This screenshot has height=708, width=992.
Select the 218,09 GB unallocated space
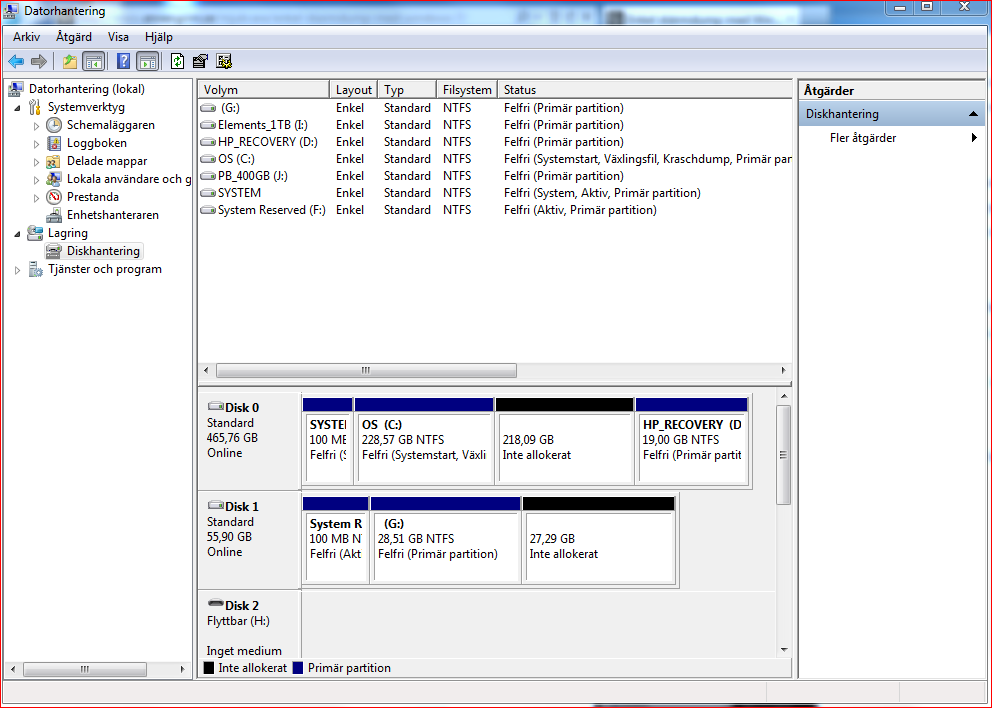564,442
